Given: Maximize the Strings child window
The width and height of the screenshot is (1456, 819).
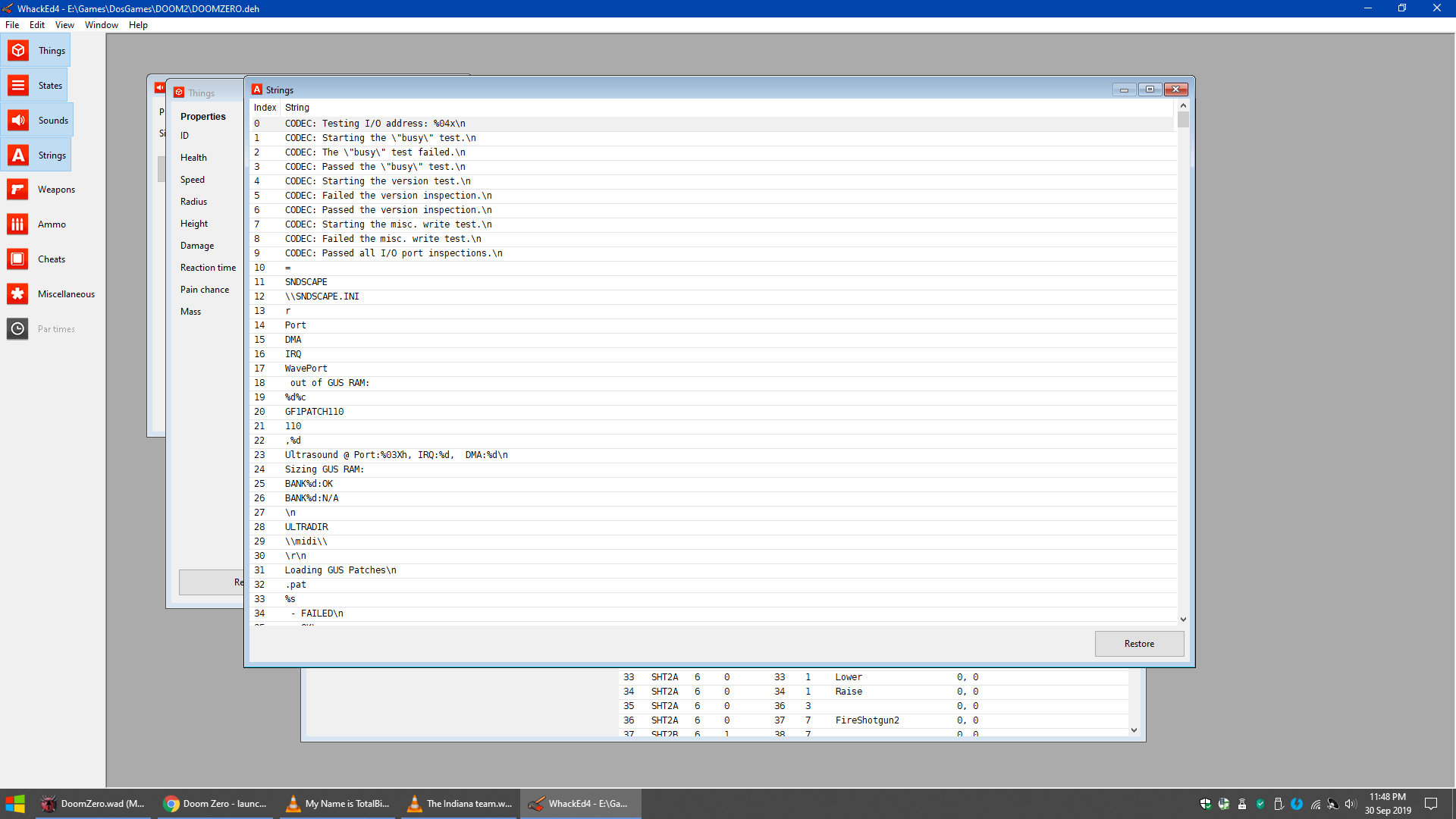Looking at the screenshot, I should pyautogui.click(x=1150, y=89).
